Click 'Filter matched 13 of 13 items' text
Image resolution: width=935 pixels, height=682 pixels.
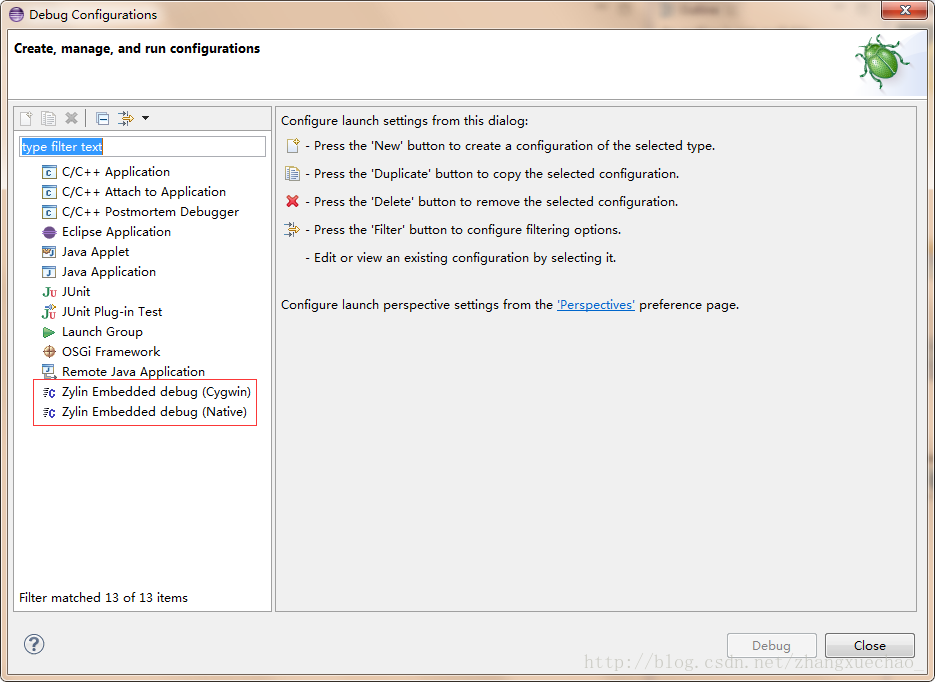coord(103,597)
